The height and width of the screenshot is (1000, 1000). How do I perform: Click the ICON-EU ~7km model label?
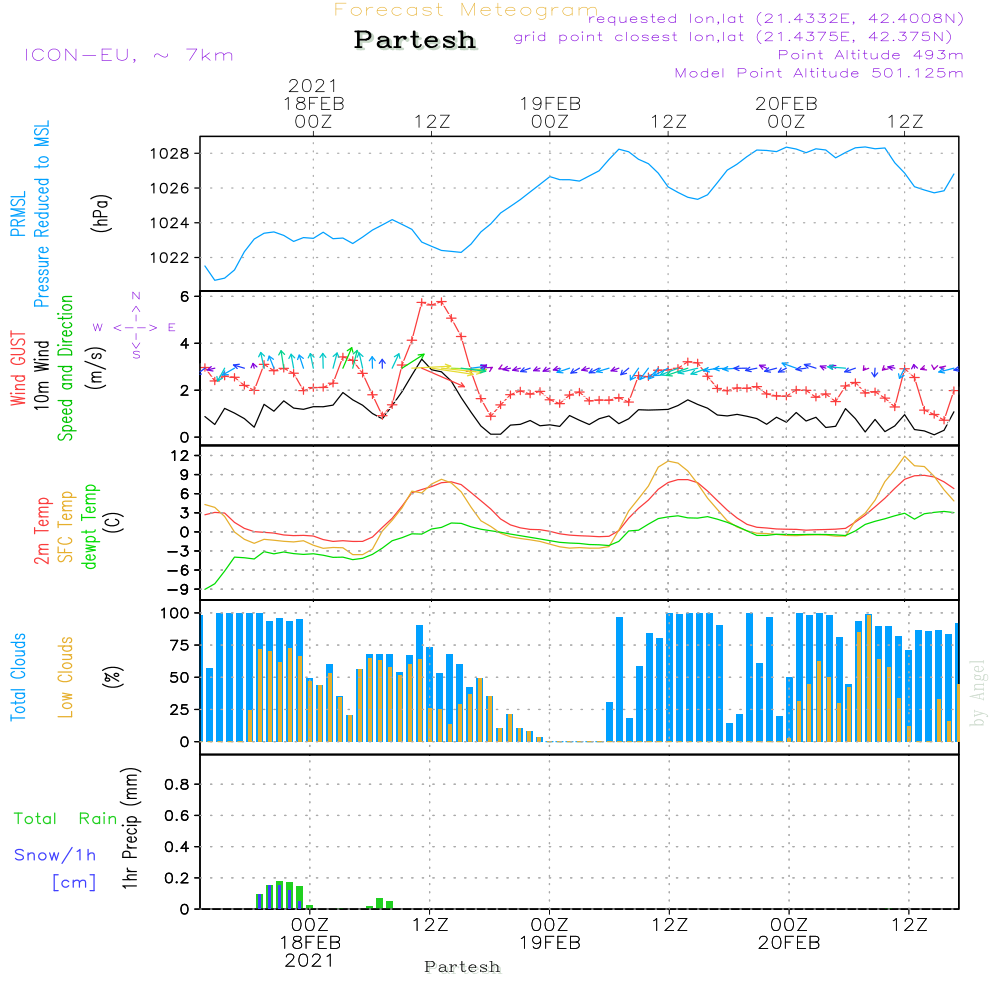click(x=128, y=55)
